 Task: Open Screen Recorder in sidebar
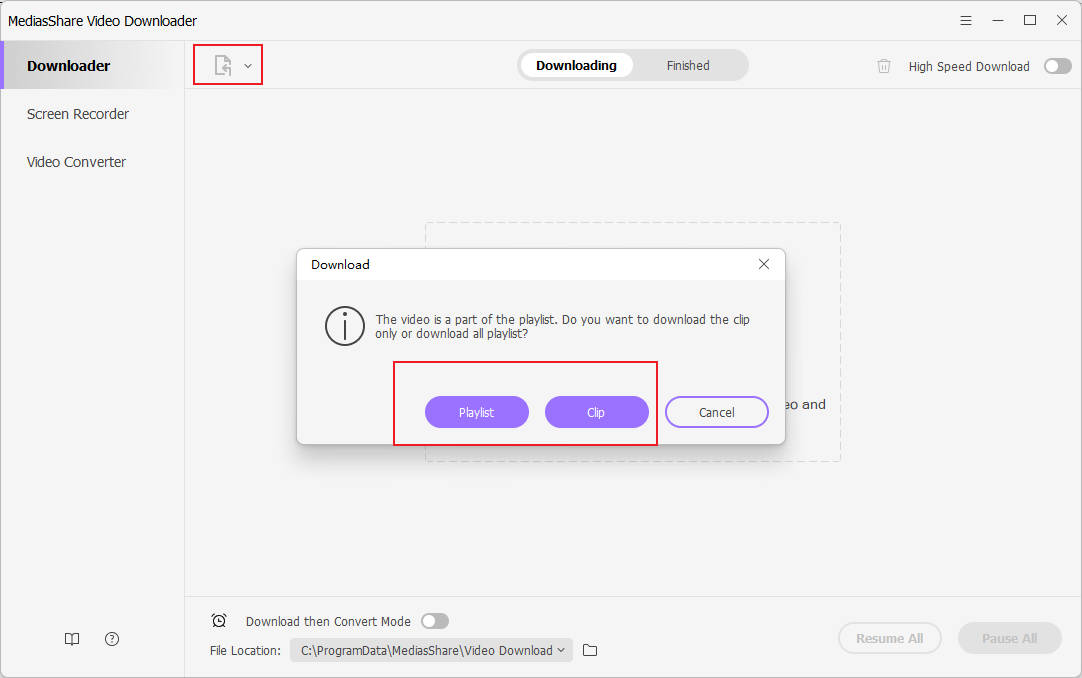tap(78, 114)
